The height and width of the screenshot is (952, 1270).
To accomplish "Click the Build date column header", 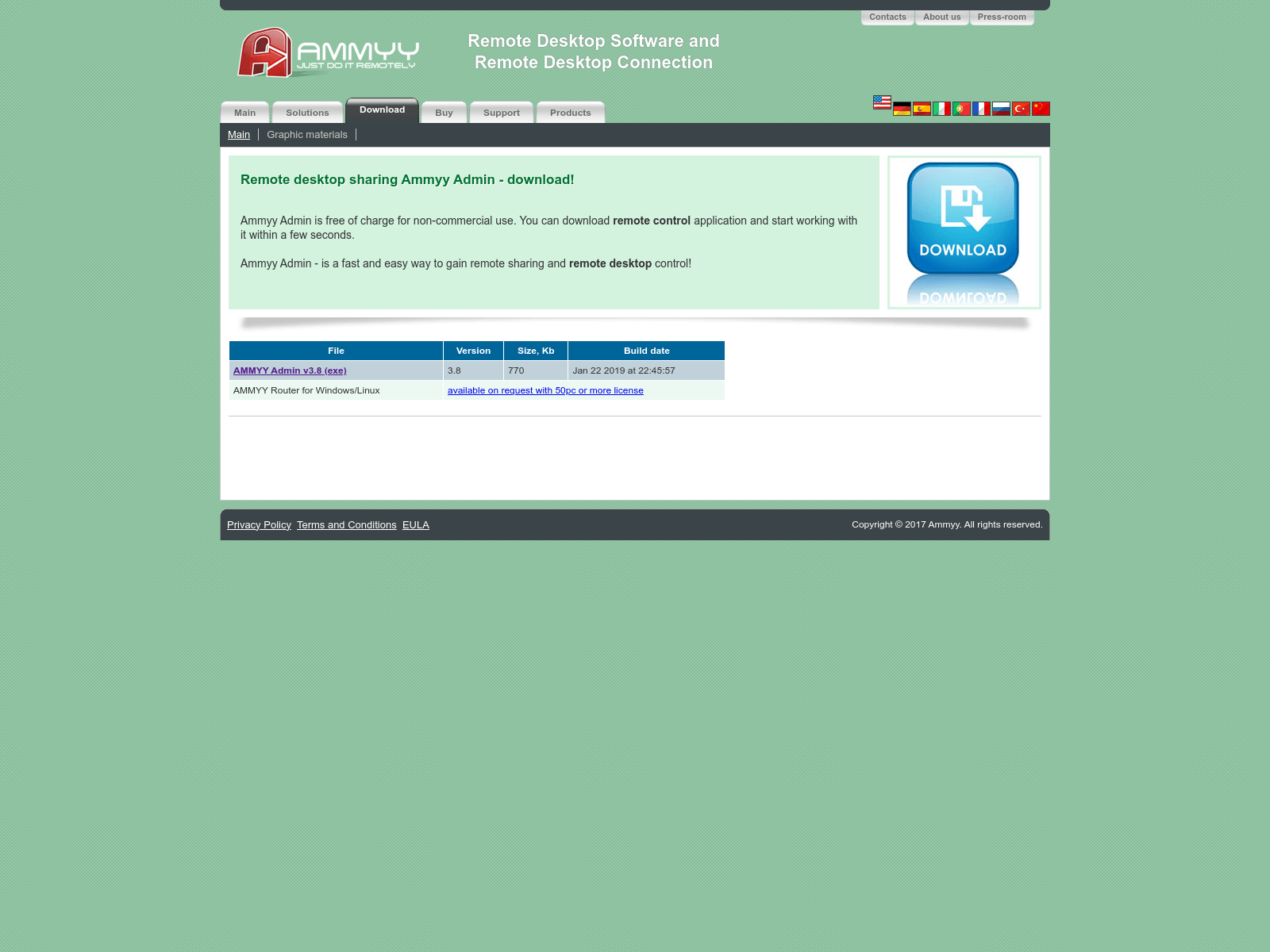I will [646, 351].
